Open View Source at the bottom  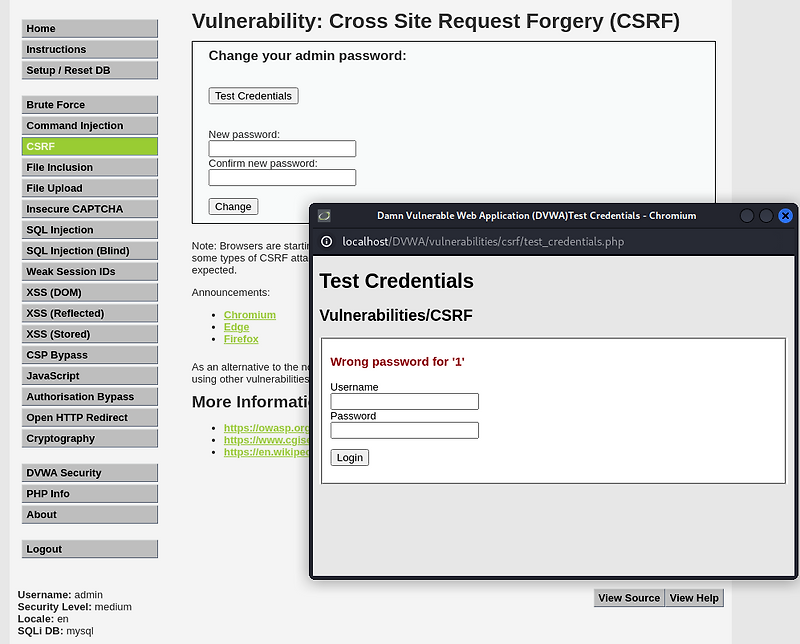629,597
